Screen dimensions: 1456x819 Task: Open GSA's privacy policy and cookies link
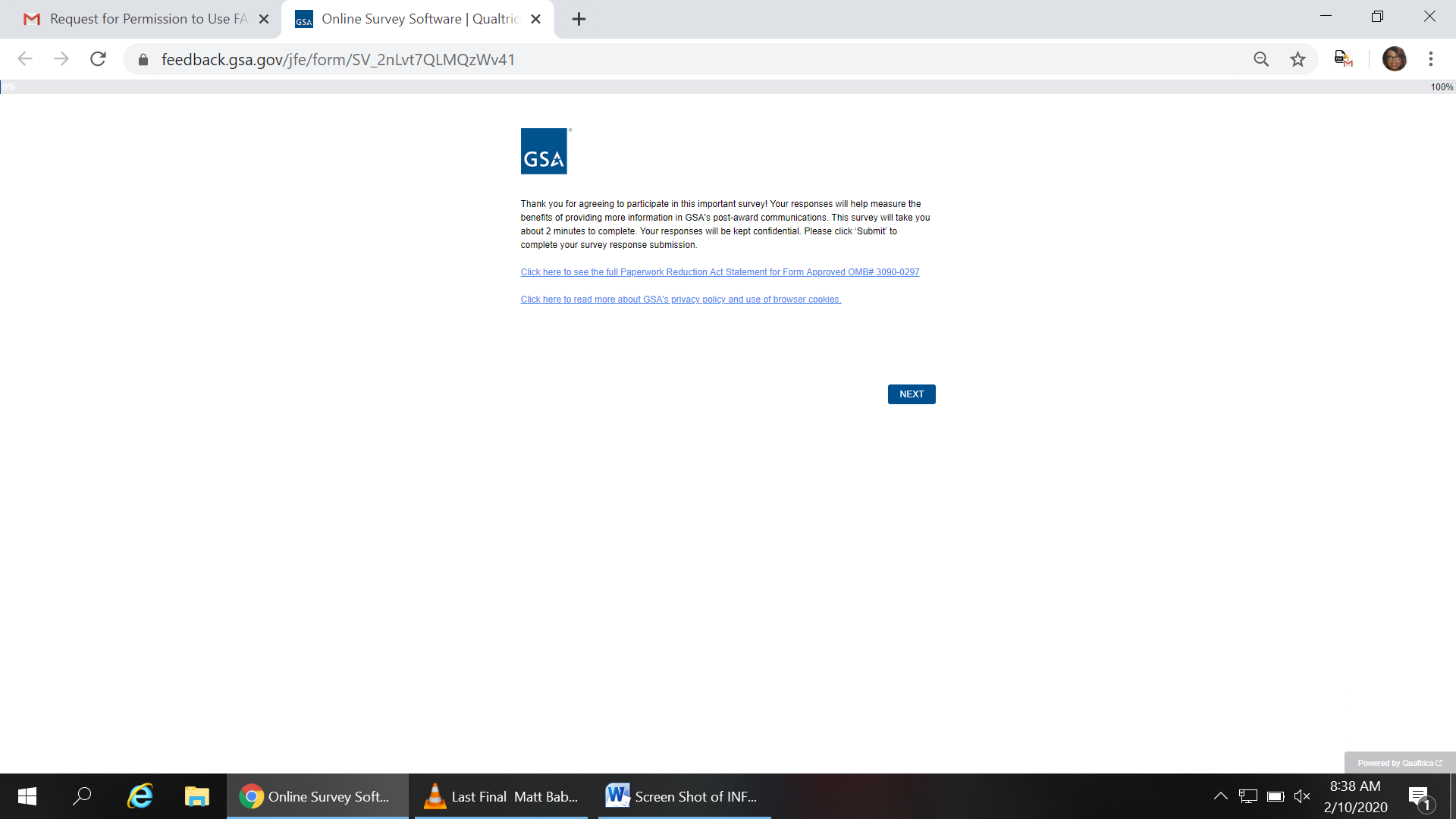pyautogui.click(x=680, y=300)
